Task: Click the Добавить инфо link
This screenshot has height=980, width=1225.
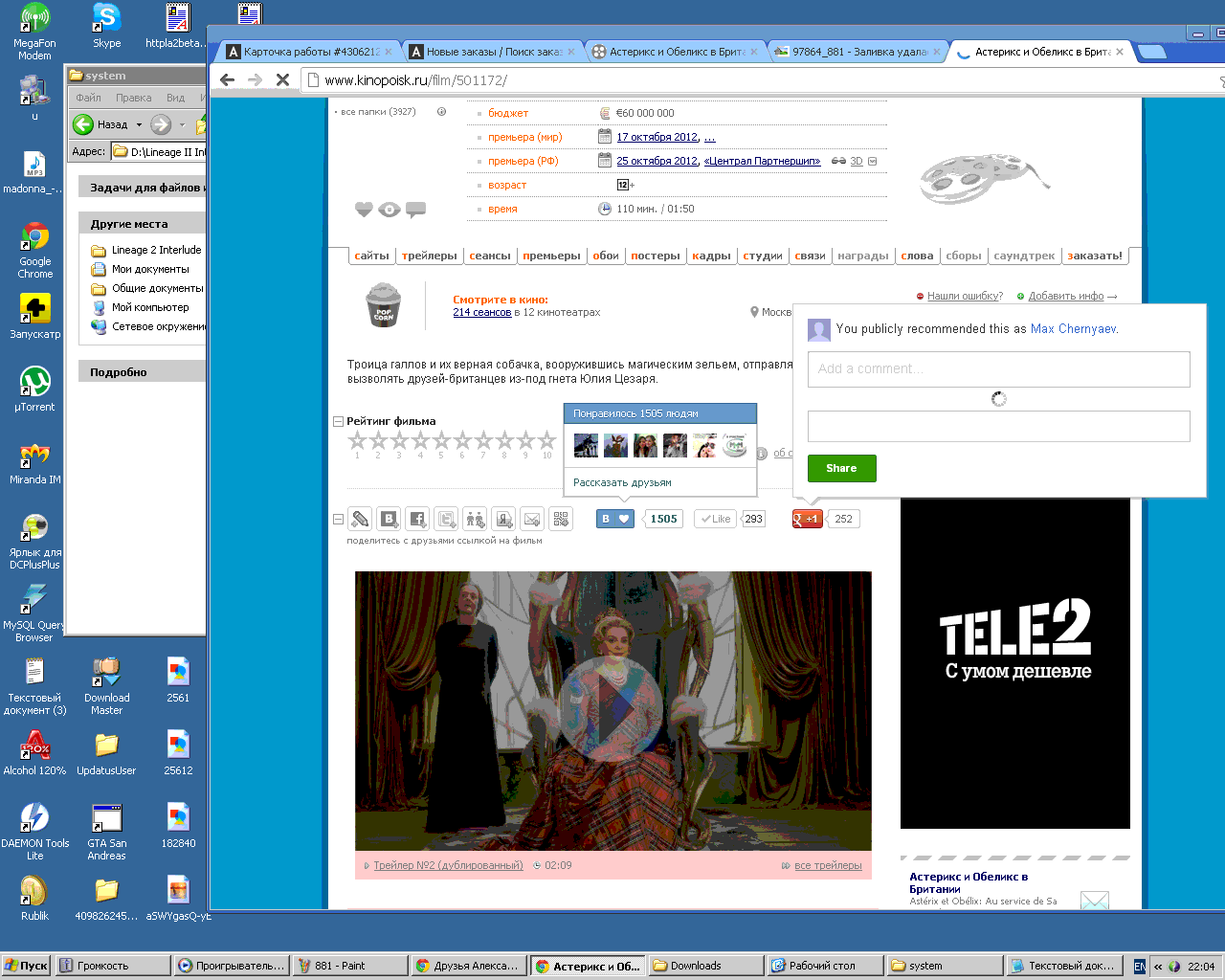Action: point(1066,297)
